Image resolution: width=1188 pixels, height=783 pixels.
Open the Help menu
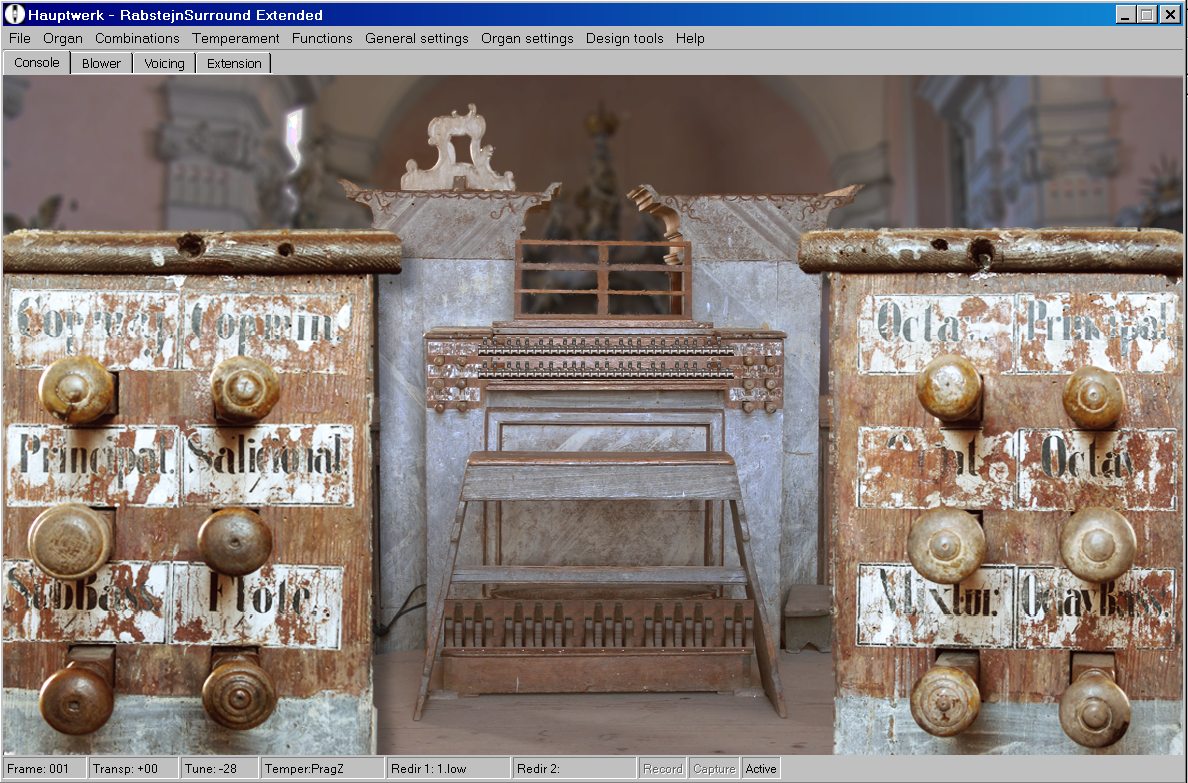(690, 38)
